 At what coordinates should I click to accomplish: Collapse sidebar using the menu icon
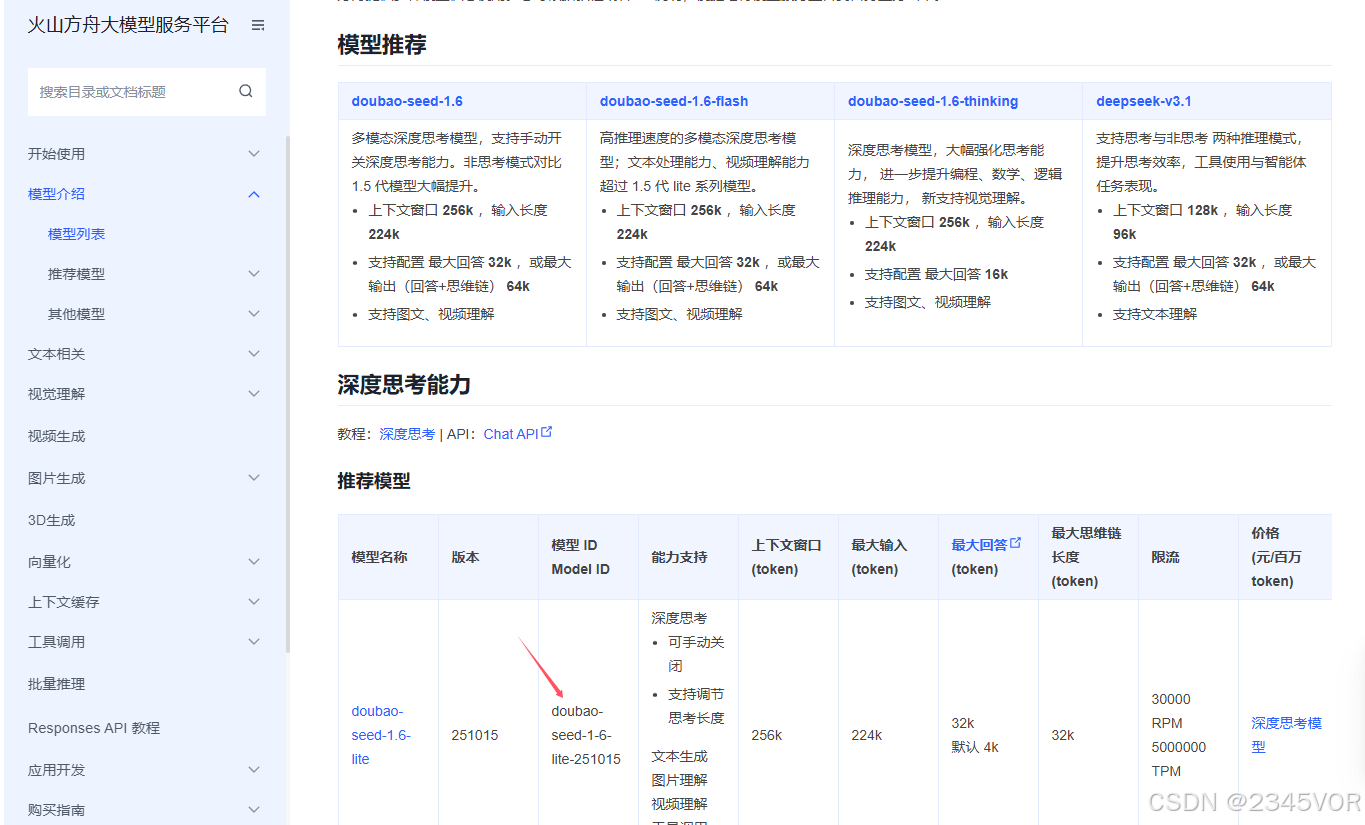(258, 25)
